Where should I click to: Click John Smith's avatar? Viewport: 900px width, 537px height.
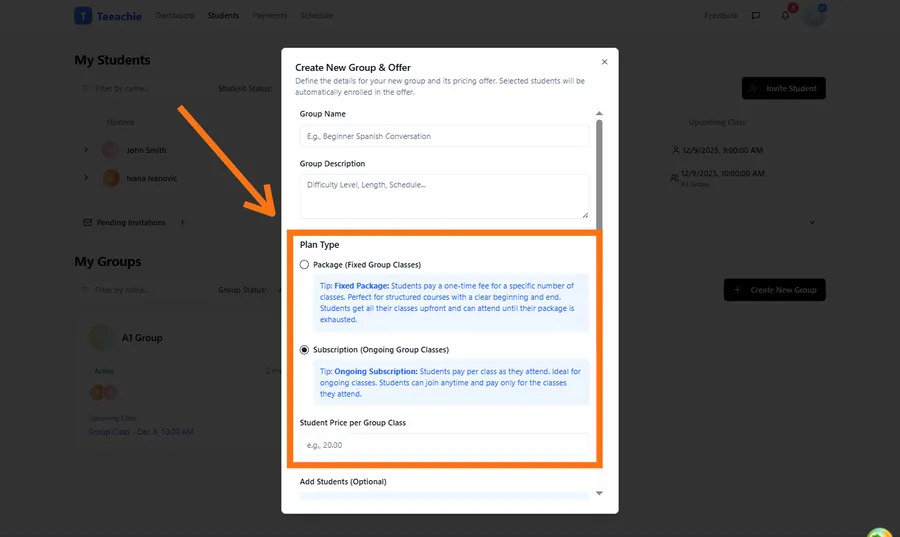110,150
